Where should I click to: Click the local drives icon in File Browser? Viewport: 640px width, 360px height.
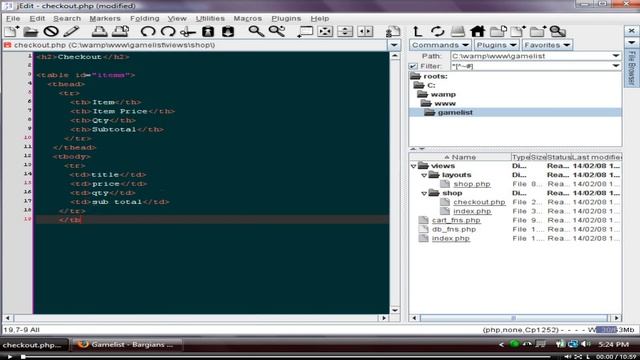(457, 31)
